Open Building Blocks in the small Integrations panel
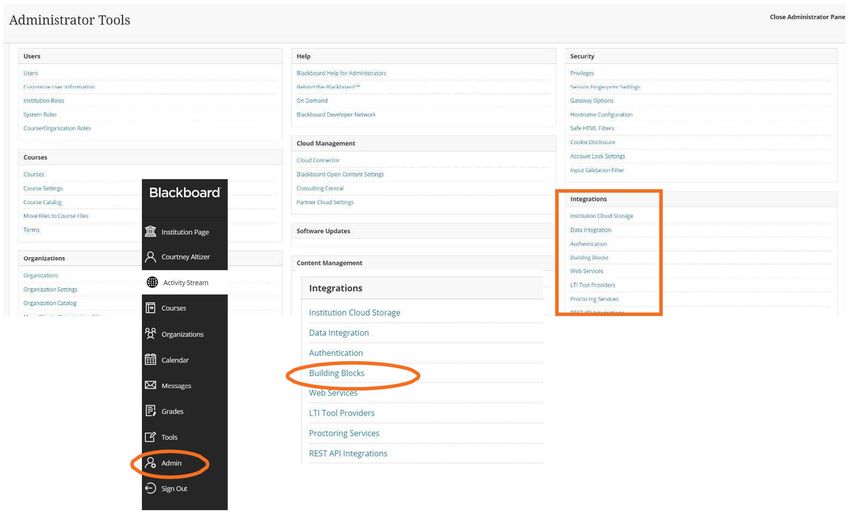The height and width of the screenshot is (525, 850). [589, 257]
